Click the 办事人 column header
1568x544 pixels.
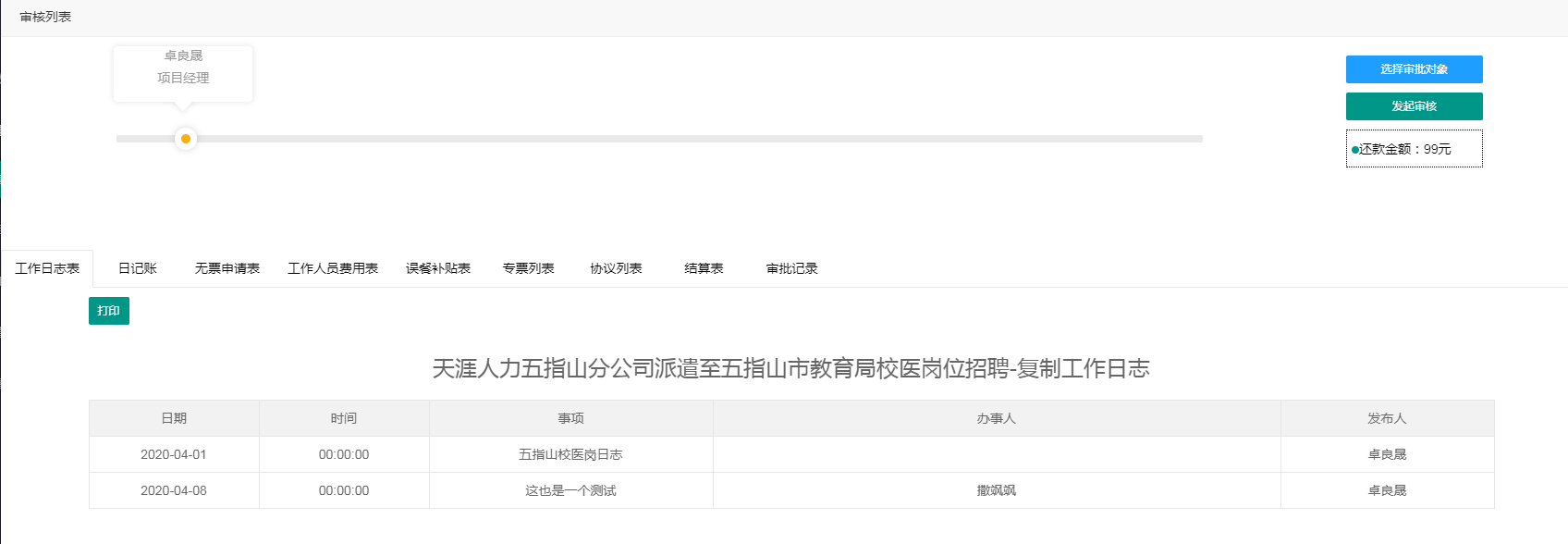(997, 418)
